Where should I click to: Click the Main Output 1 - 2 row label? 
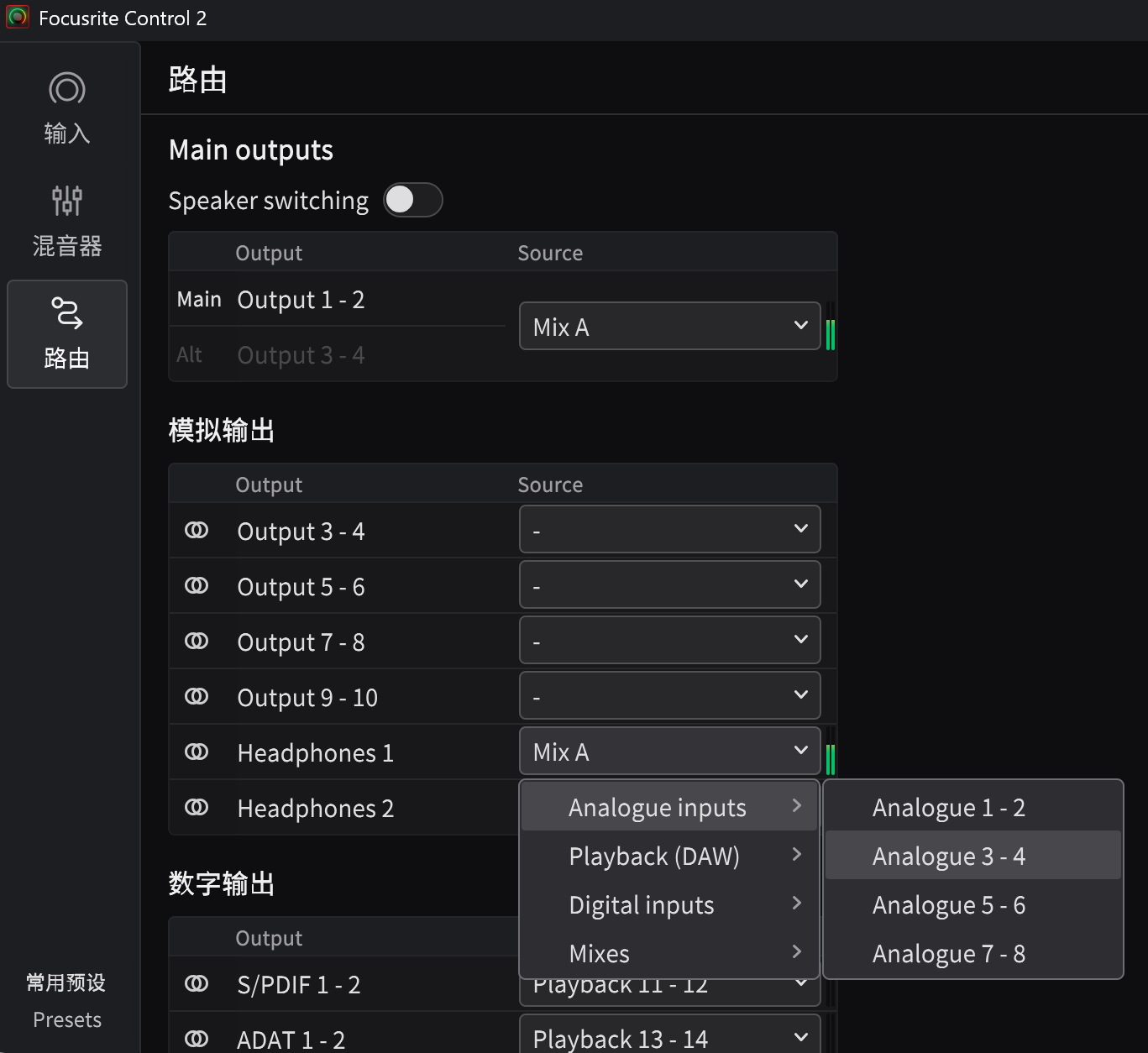(301, 300)
